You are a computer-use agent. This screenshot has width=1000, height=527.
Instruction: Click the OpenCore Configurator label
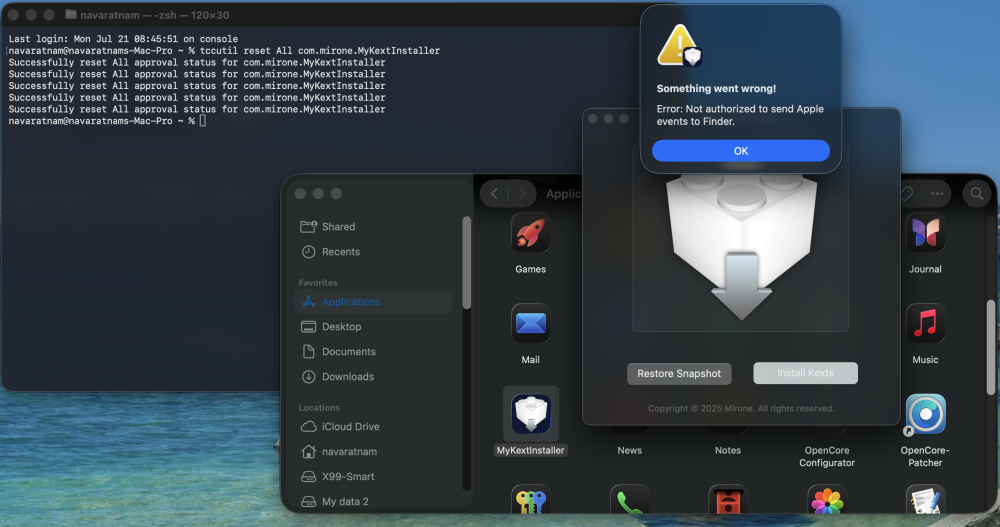click(827, 456)
